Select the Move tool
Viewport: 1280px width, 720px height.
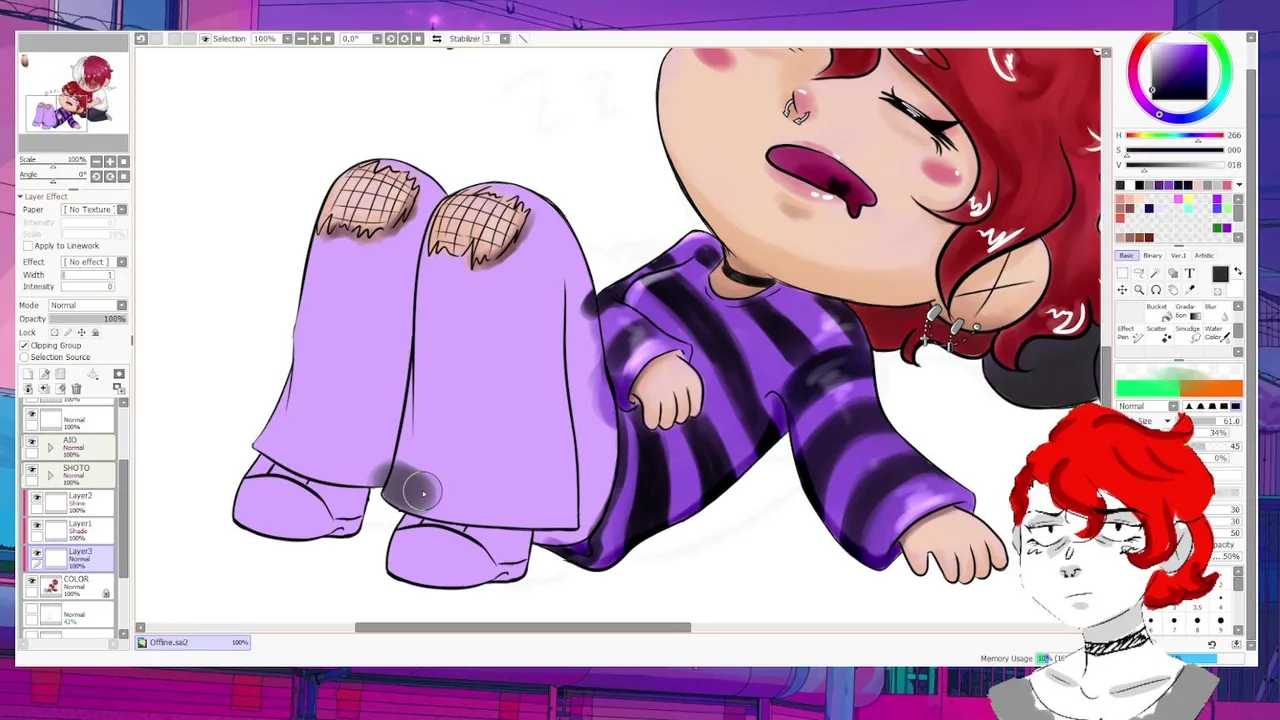1122,290
